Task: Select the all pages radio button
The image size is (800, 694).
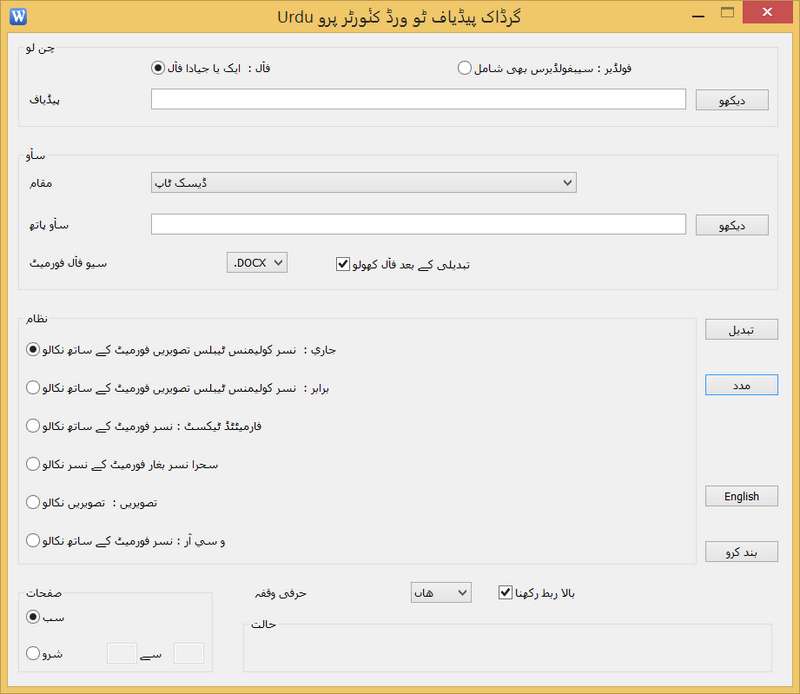Action: click(x=33, y=616)
